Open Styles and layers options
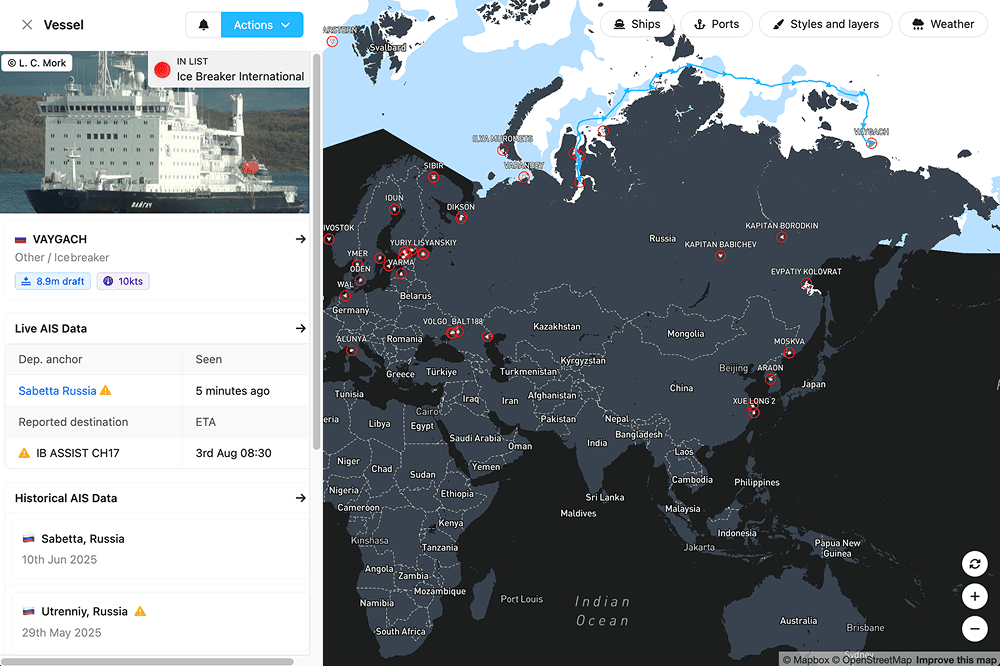The image size is (1000, 666). point(824,24)
